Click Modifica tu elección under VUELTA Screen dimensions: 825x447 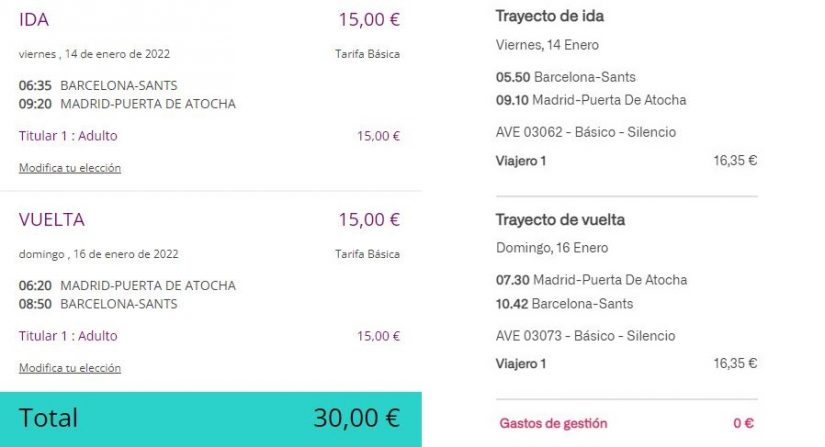(70, 368)
